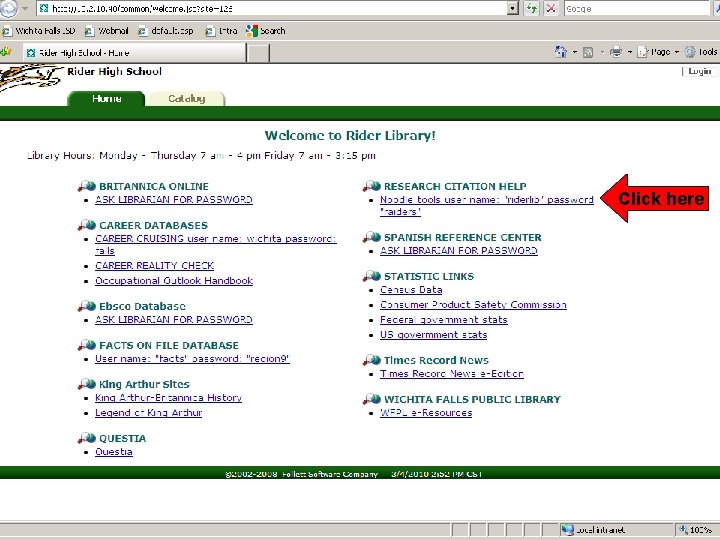The image size is (720, 540).
Task: Click the Google search box
Action: (x=637, y=8)
